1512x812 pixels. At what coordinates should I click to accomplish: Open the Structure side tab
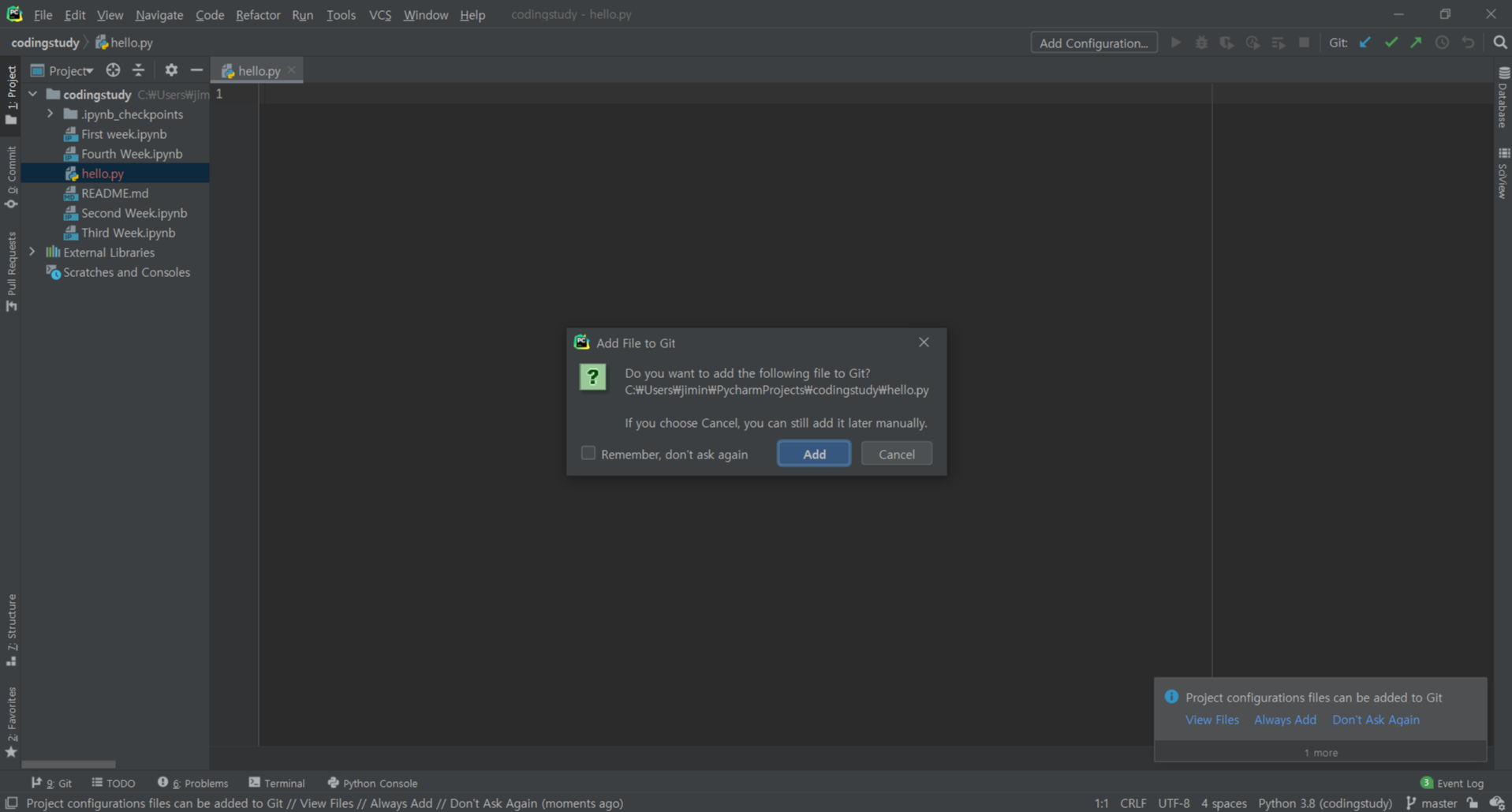tap(11, 630)
